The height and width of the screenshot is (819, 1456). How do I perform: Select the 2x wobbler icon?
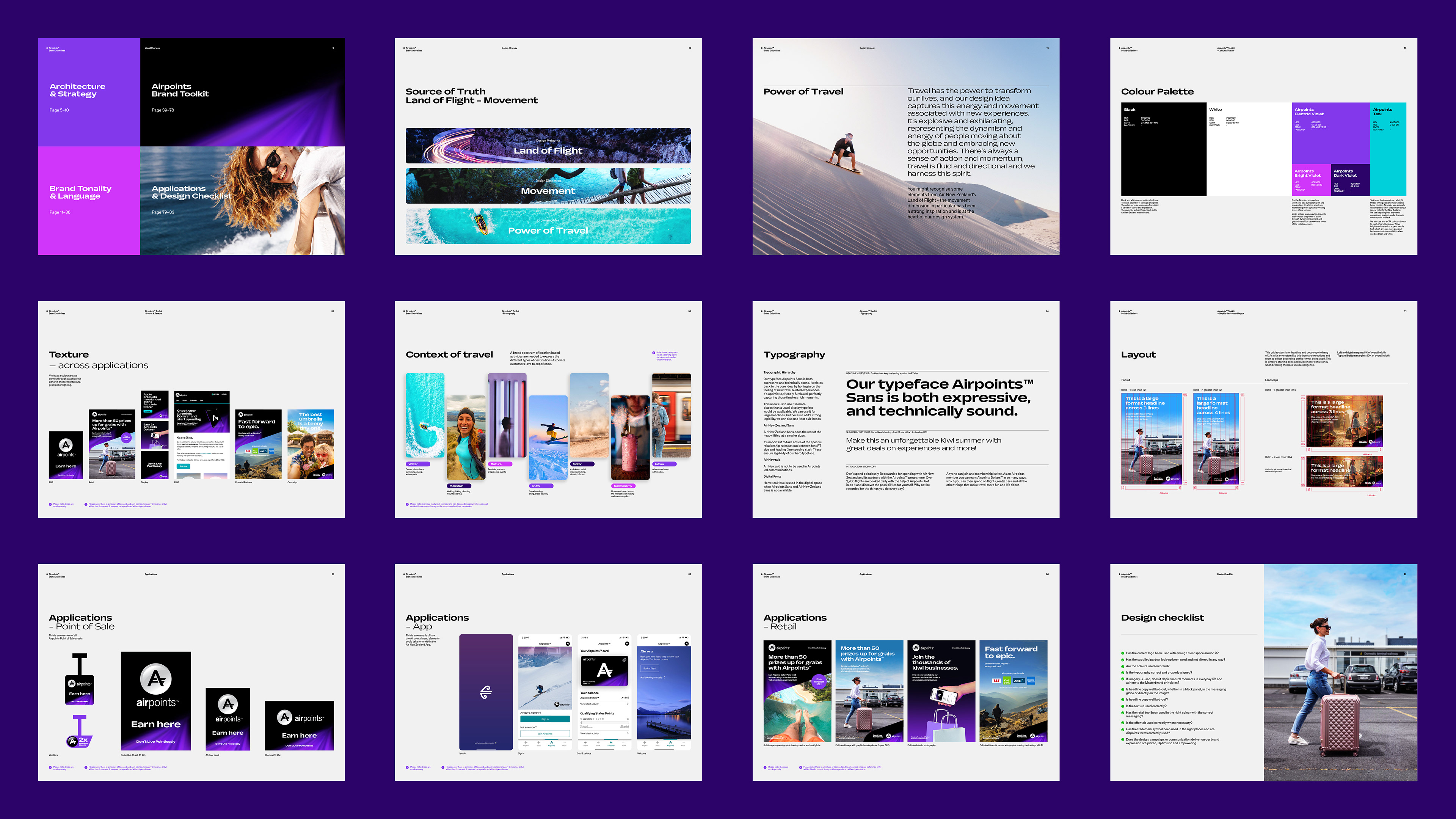[79, 732]
